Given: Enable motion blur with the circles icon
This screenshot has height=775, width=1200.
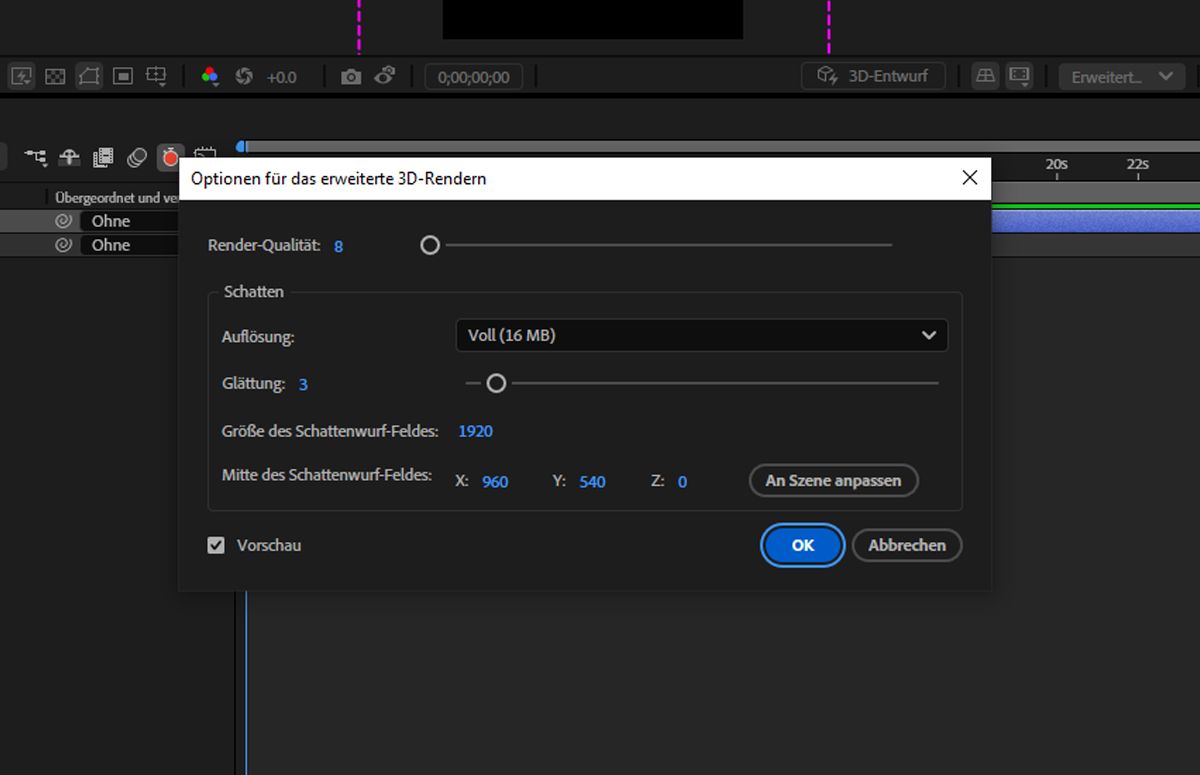Looking at the screenshot, I should (x=136, y=157).
